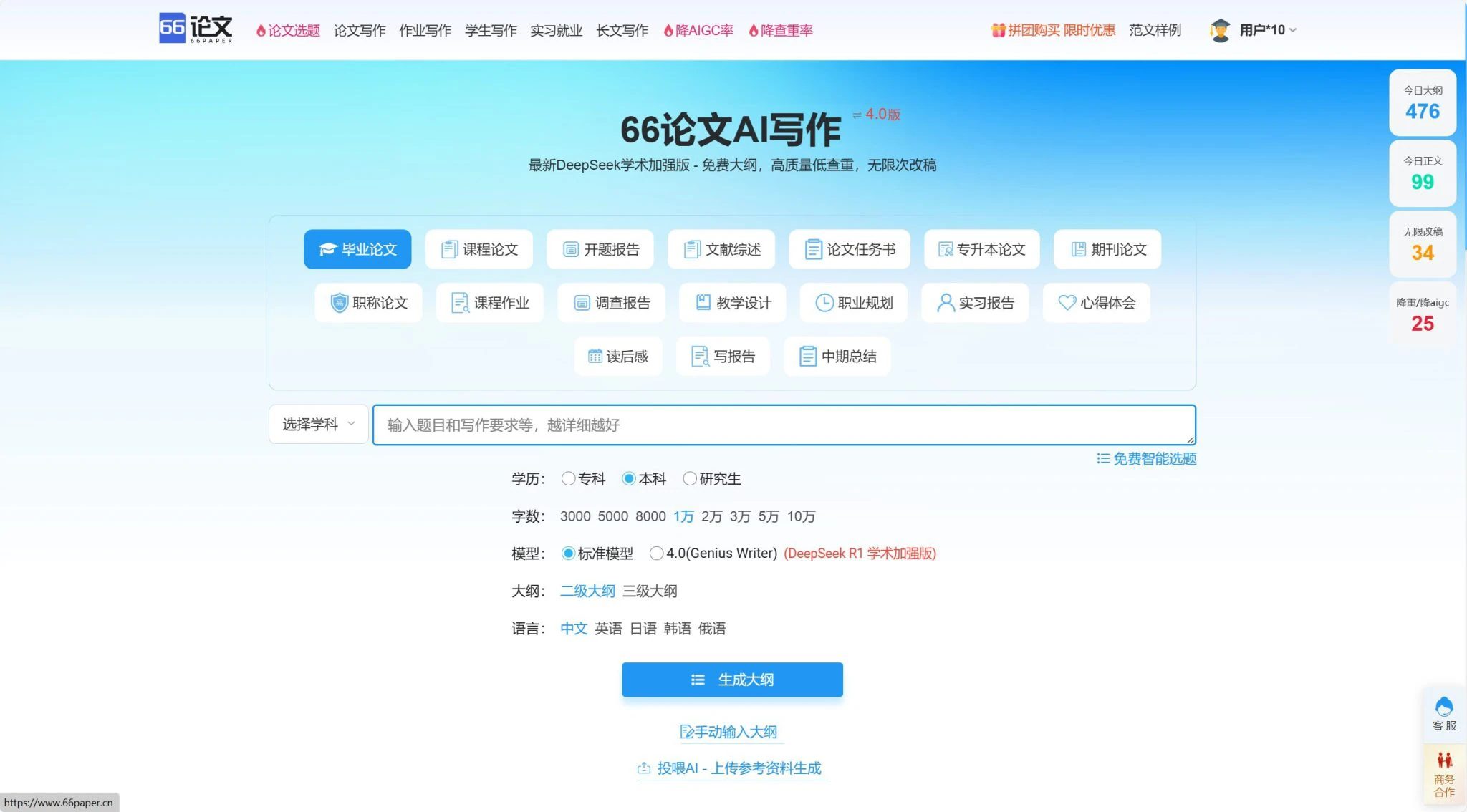This screenshot has width=1467, height=812.
Task: Click the 66论文 logo
Action: click(x=196, y=29)
